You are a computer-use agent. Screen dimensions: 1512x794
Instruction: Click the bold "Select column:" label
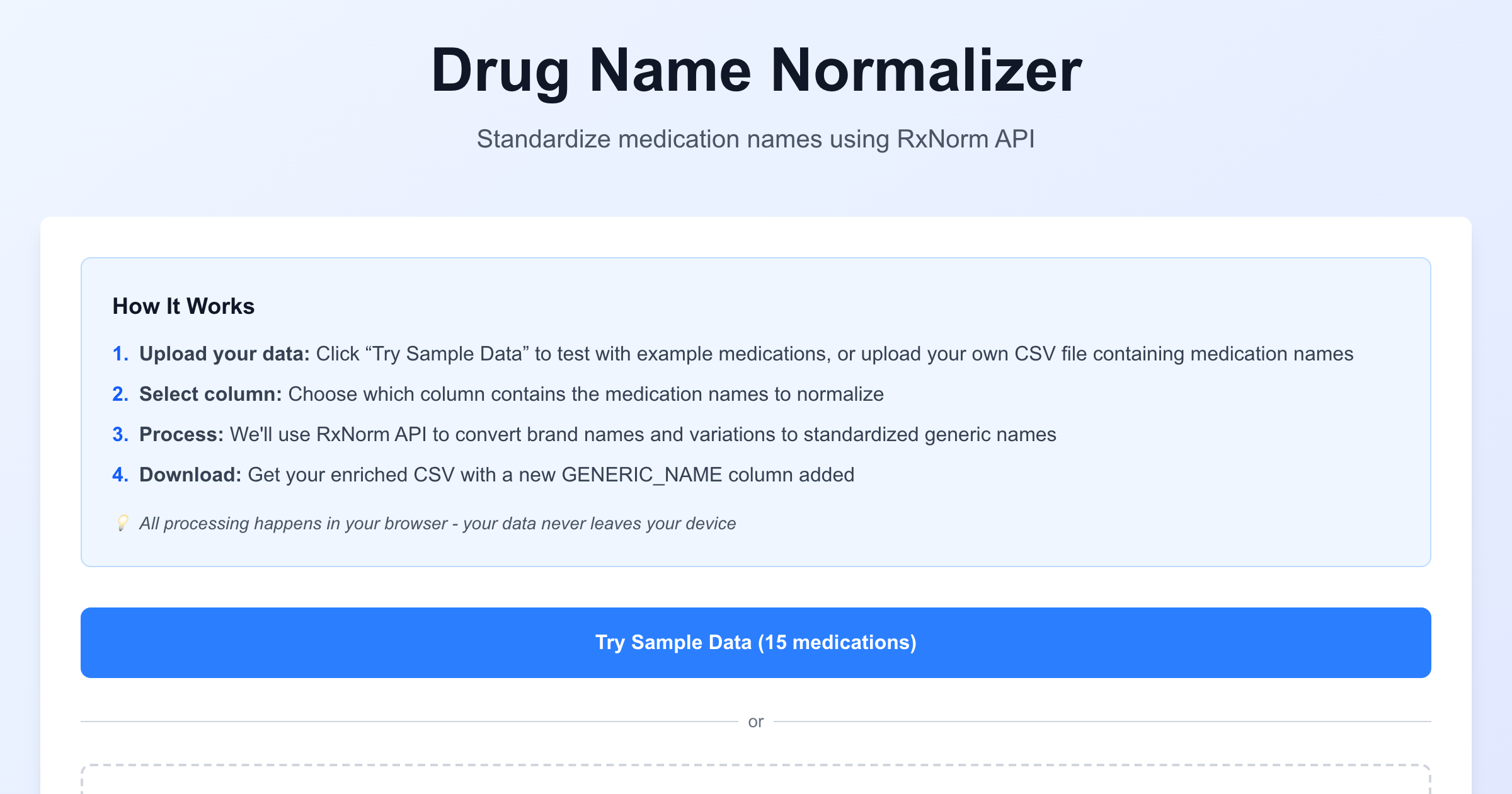pyautogui.click(x=210, y=394)
